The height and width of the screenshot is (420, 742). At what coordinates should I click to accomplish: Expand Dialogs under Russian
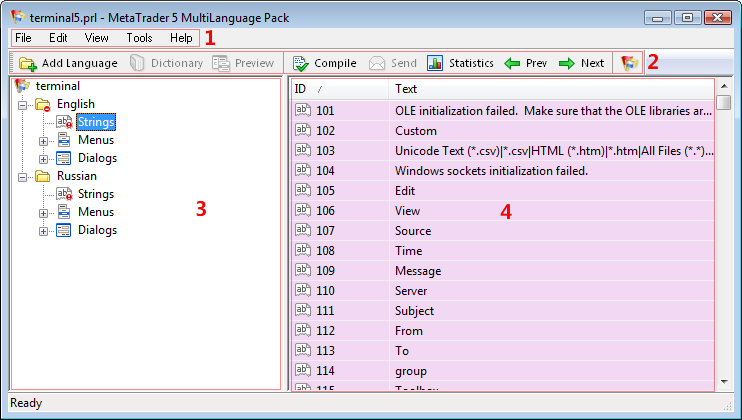[x=43, y=231]
